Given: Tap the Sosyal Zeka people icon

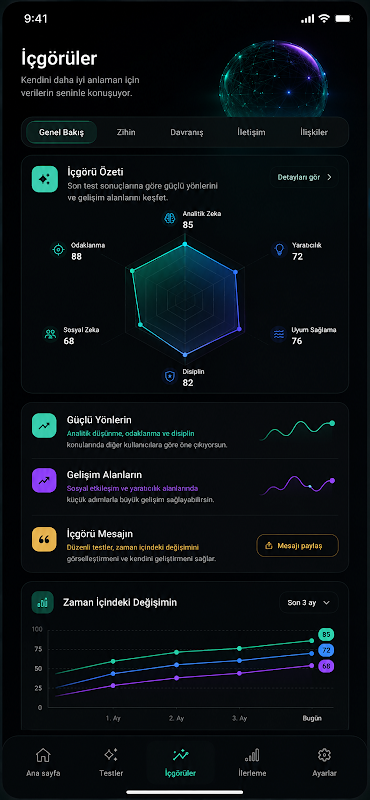Looking at the screenshot, I should pos(50,334).
